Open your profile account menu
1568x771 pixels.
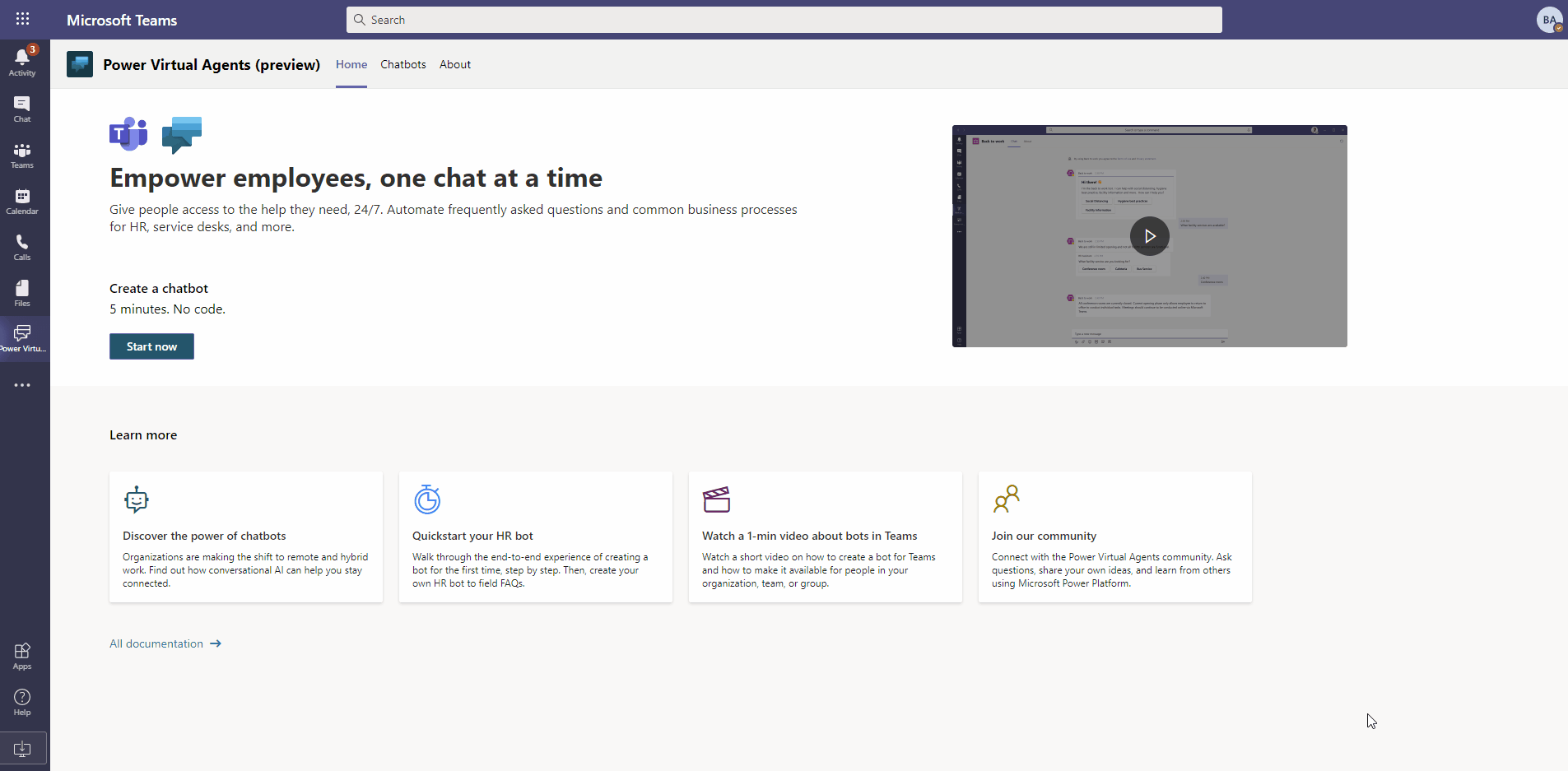(x=1550, y=20)
